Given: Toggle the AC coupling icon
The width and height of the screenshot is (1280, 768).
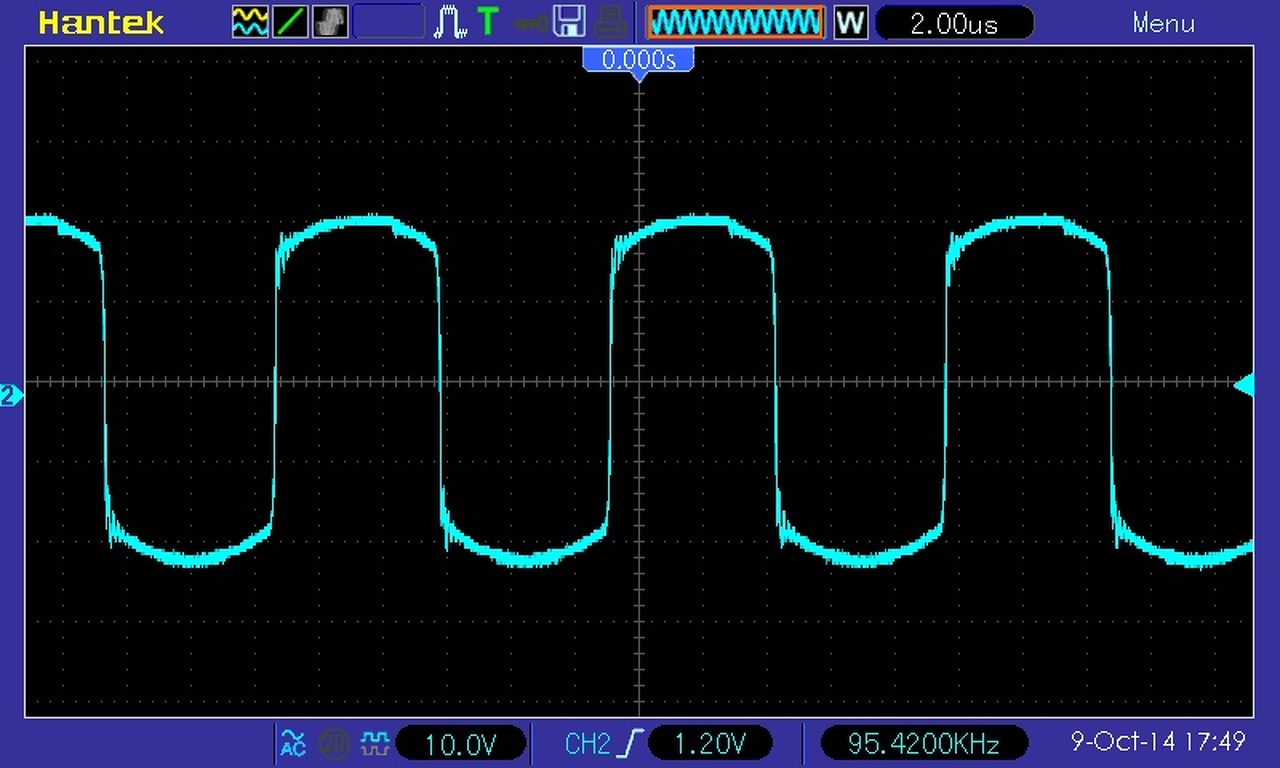Looking at the screenshot, I should click(293, 743).
